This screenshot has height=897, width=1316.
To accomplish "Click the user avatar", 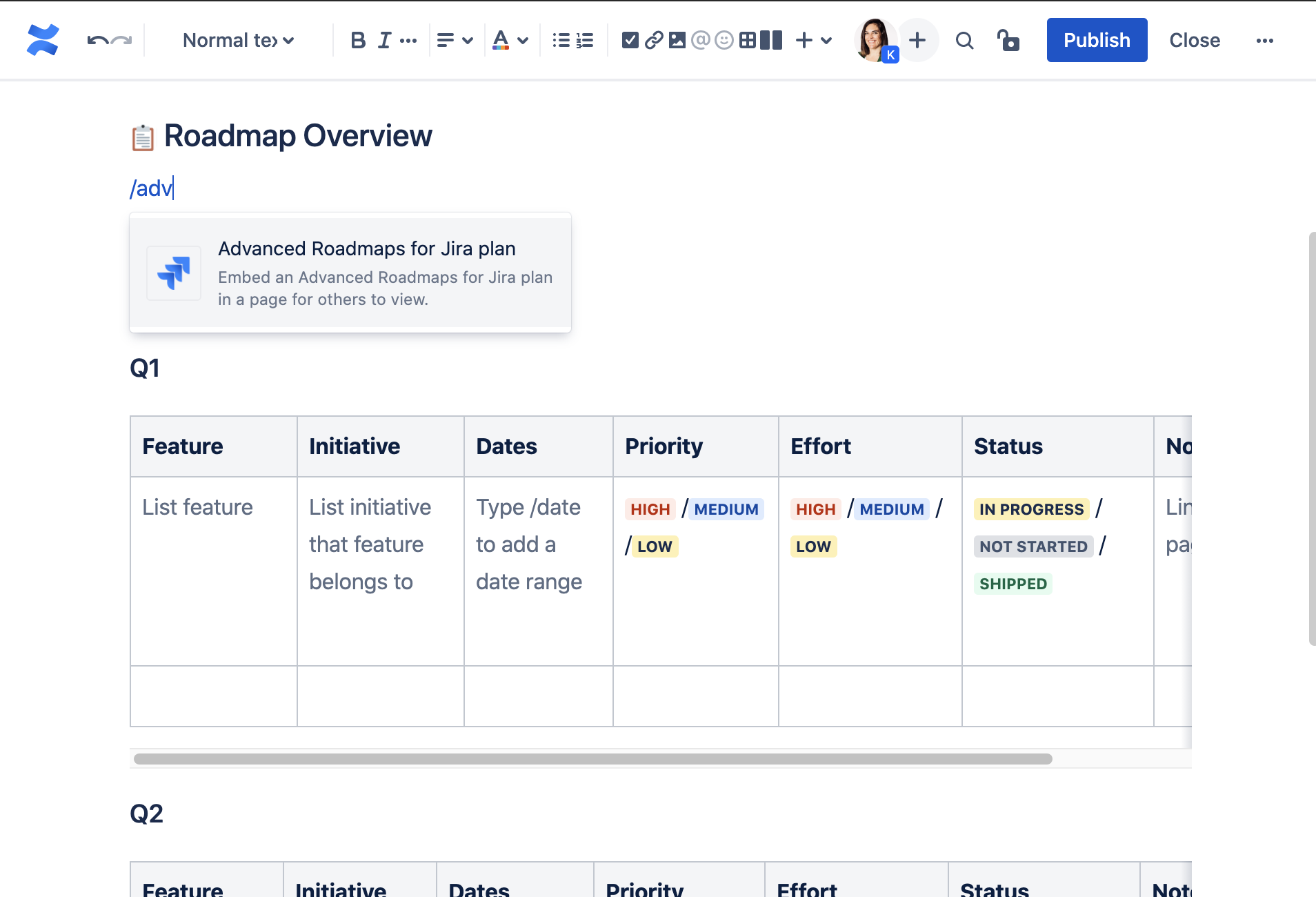I will click(x=875, y=40).
